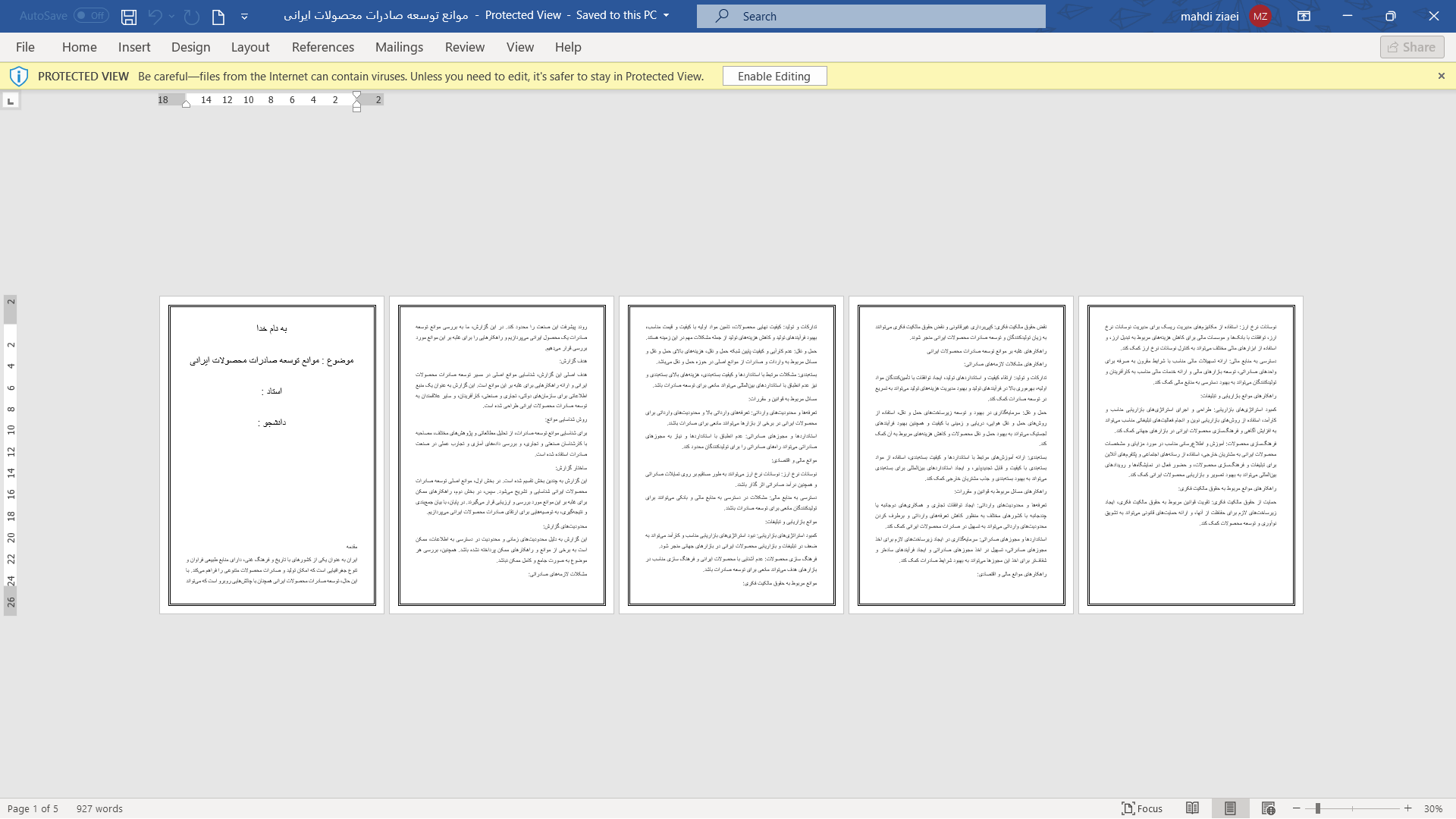Screen dimensions: 1456x819
Task: Click the Undo icon in the toolbar
Action: [154, 16]
